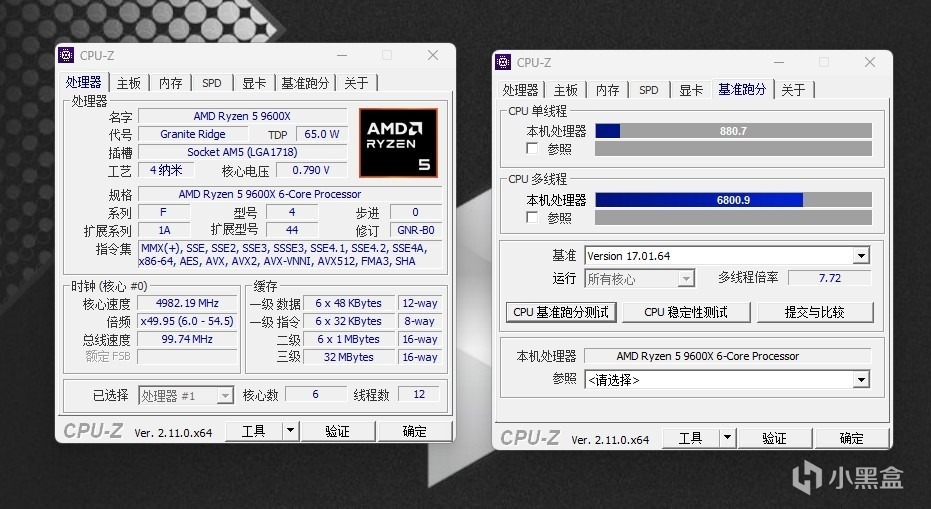Viewport: 931px width, 509px height.
Task: Switch to 主板 tab in left window
Action: (x=129, y=83)
